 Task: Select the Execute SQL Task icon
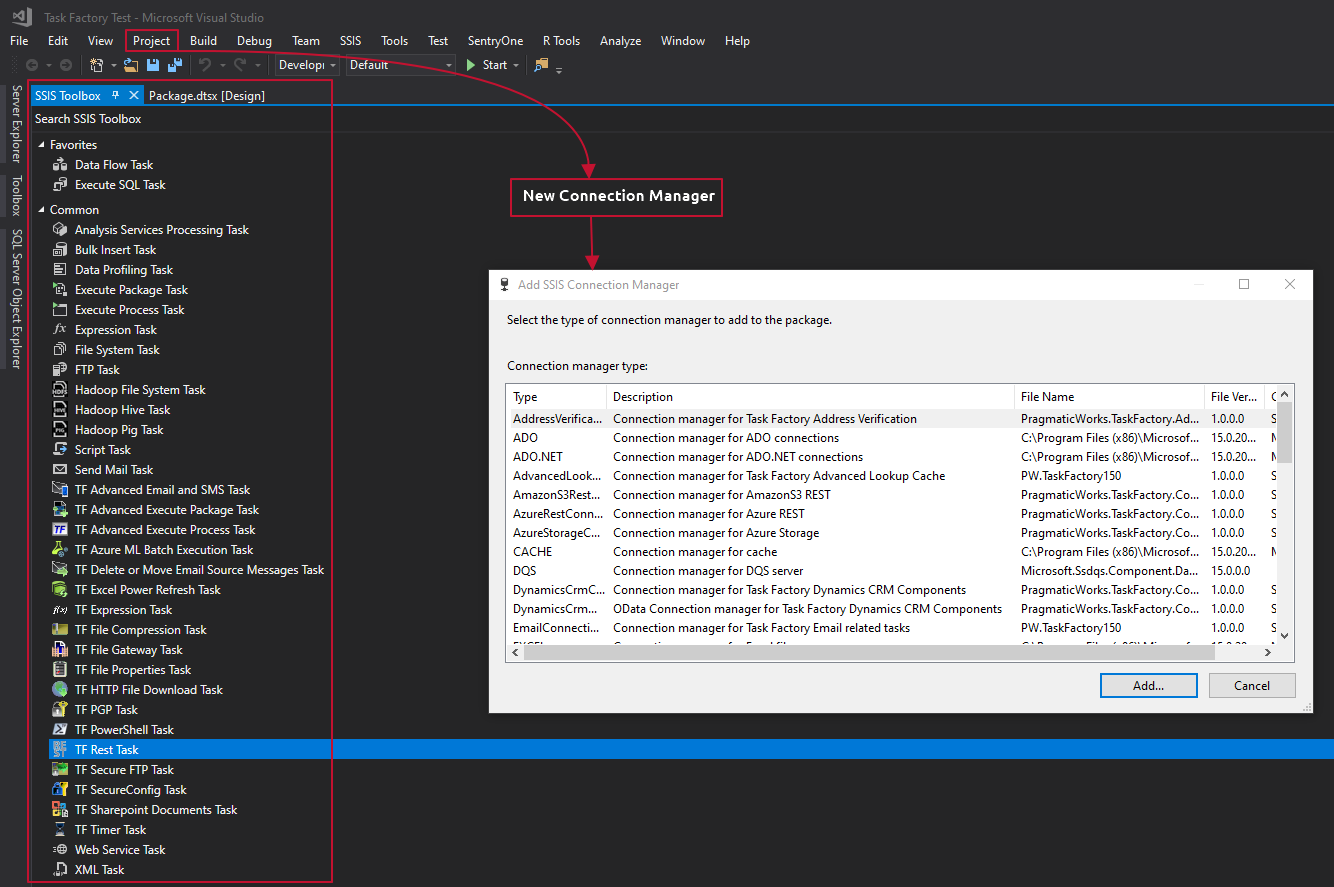[x=59, y=184]
